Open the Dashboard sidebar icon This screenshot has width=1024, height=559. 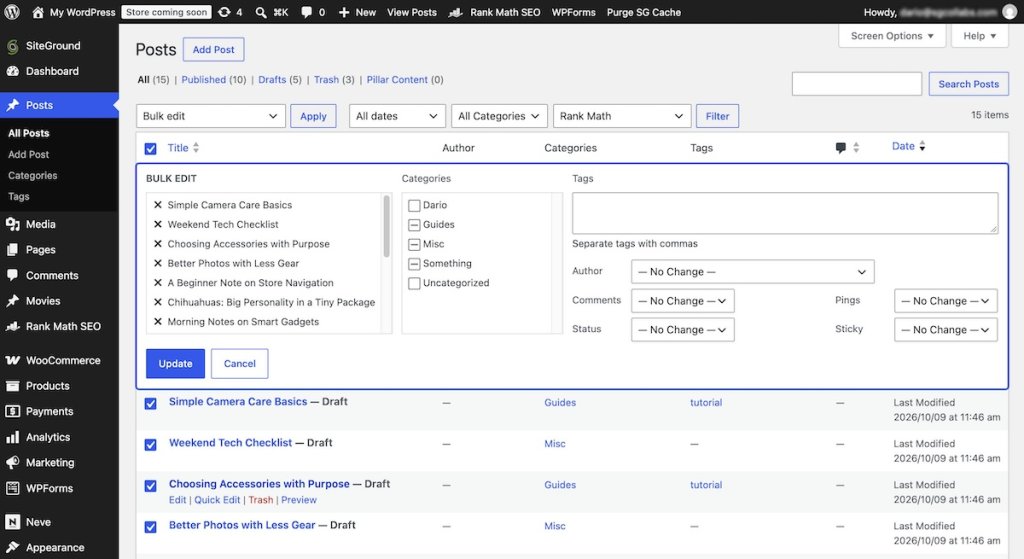click(12, 71)
